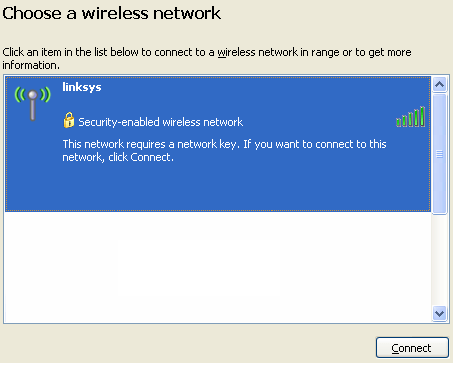This screenshot has width=455, height=365.
Task: Click the green signal strength bars
Action: [410, 117]
